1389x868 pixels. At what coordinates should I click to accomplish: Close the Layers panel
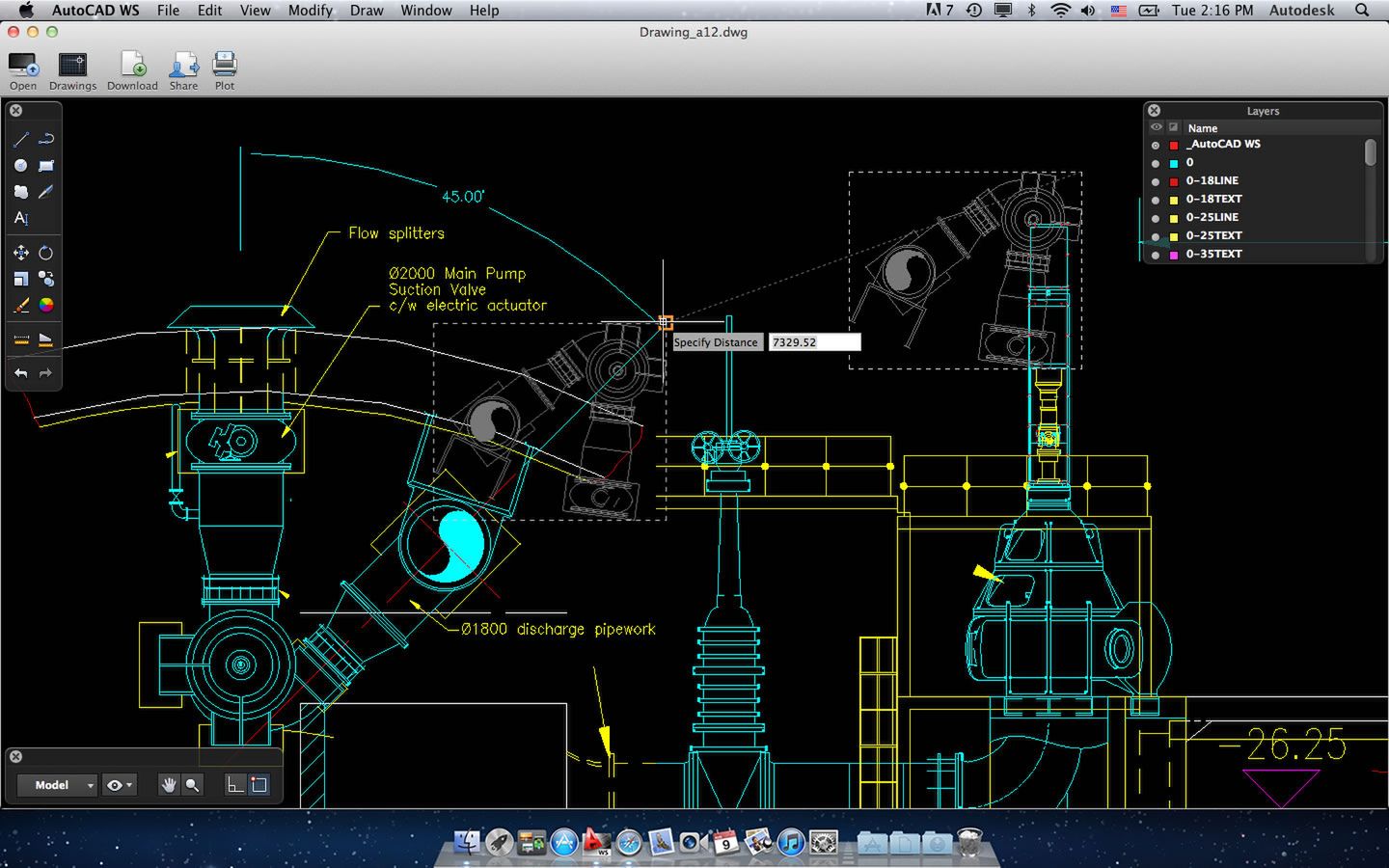coord(1154,111)
